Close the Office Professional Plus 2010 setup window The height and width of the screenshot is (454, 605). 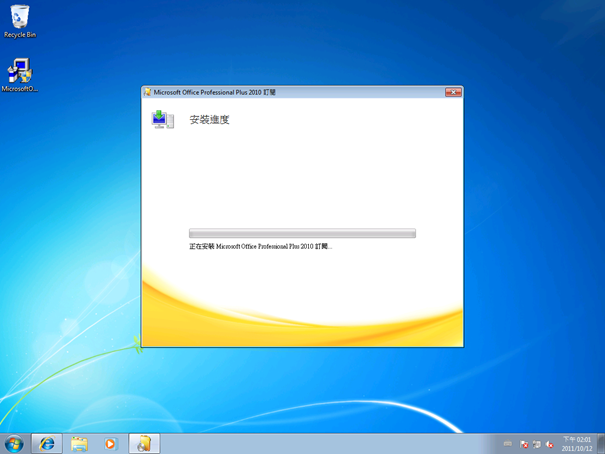[x=453, y=92]
